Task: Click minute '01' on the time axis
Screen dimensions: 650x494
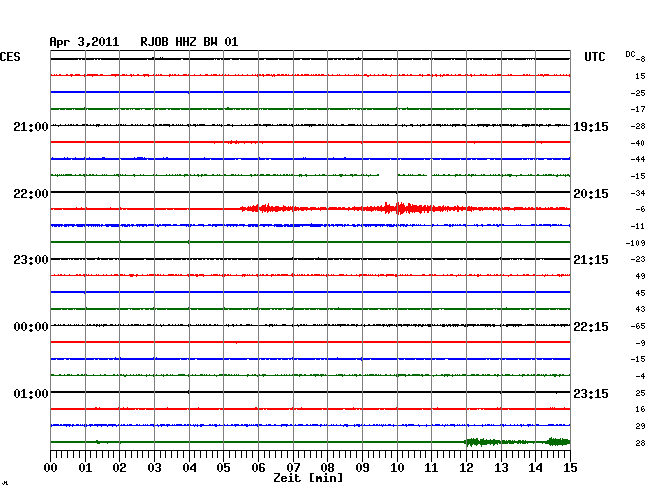Action: click(85, 468)
